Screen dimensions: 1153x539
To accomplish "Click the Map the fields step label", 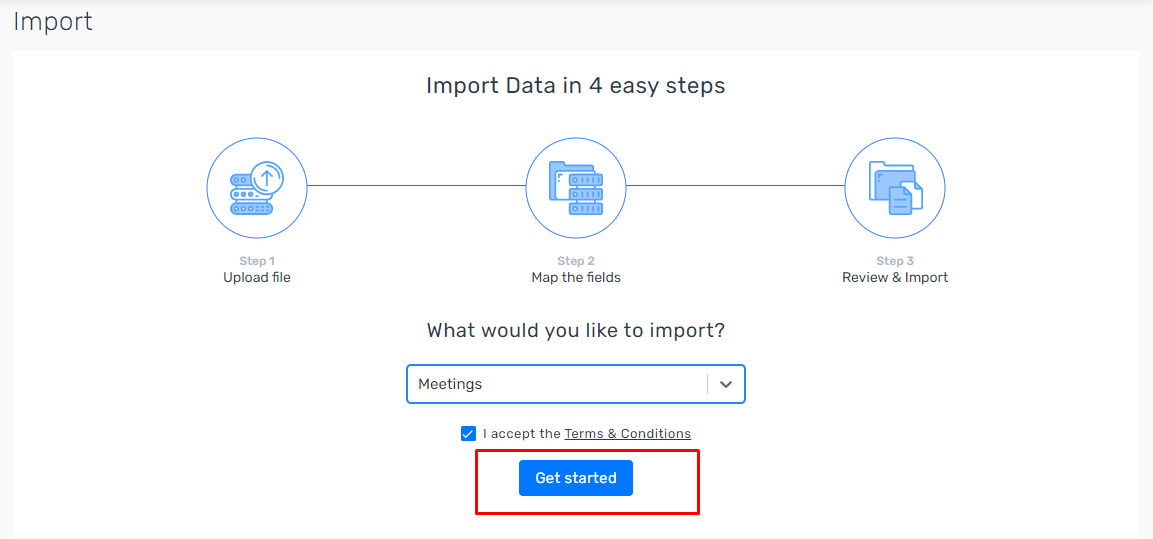I will [576, 278].
